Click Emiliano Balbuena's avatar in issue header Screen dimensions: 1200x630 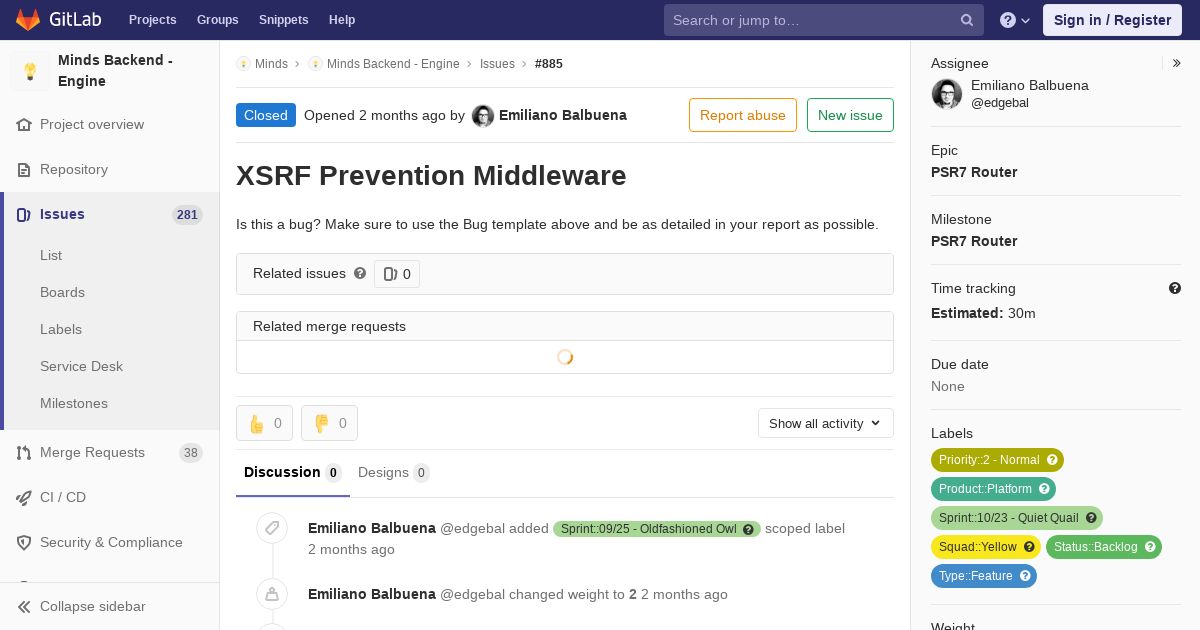483,116
